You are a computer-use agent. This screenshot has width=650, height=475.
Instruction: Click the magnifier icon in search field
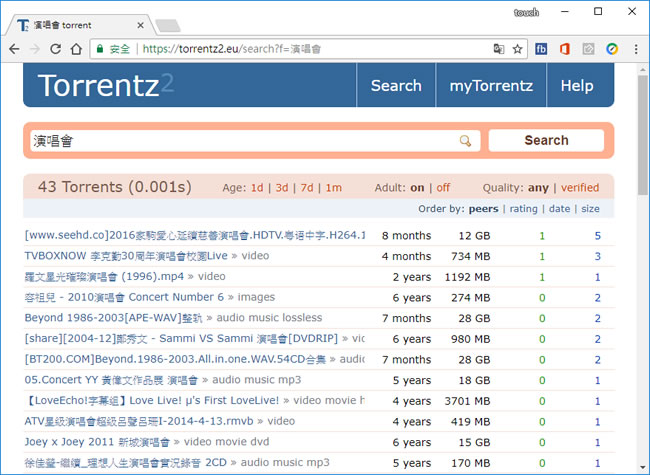(465, 141)
